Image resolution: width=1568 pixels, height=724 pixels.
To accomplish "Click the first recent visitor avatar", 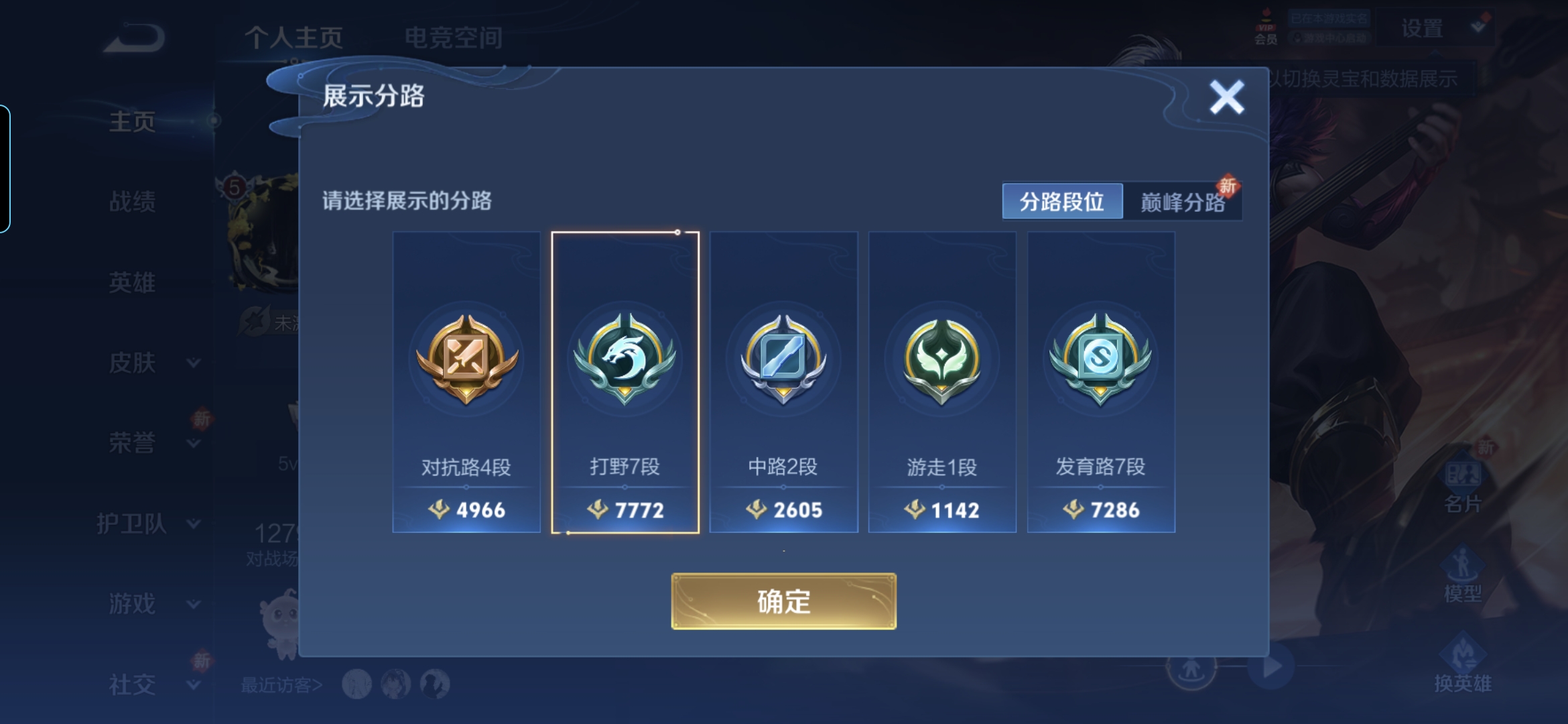I will point(356,684).
